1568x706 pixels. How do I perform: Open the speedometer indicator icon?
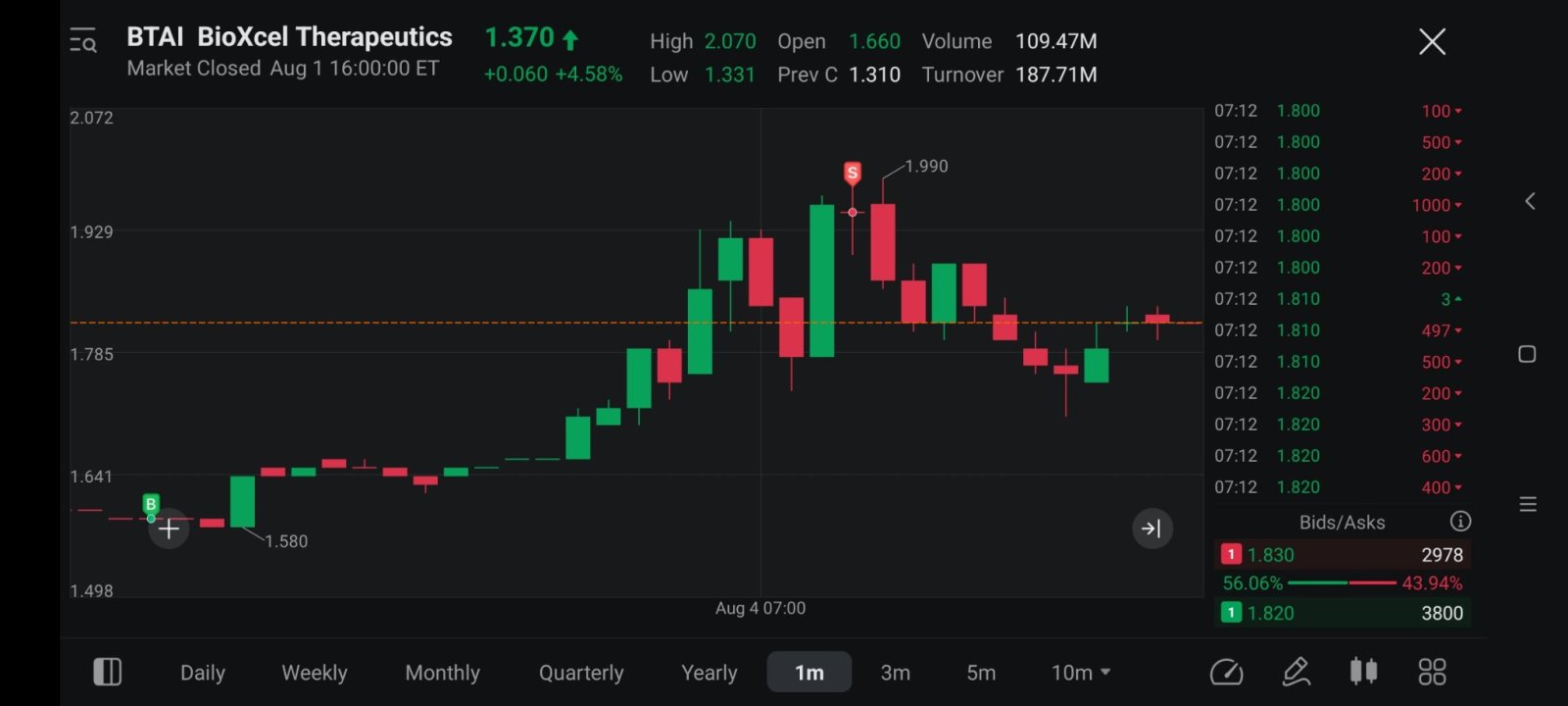pyautogui.click(x=1227, y=672)
